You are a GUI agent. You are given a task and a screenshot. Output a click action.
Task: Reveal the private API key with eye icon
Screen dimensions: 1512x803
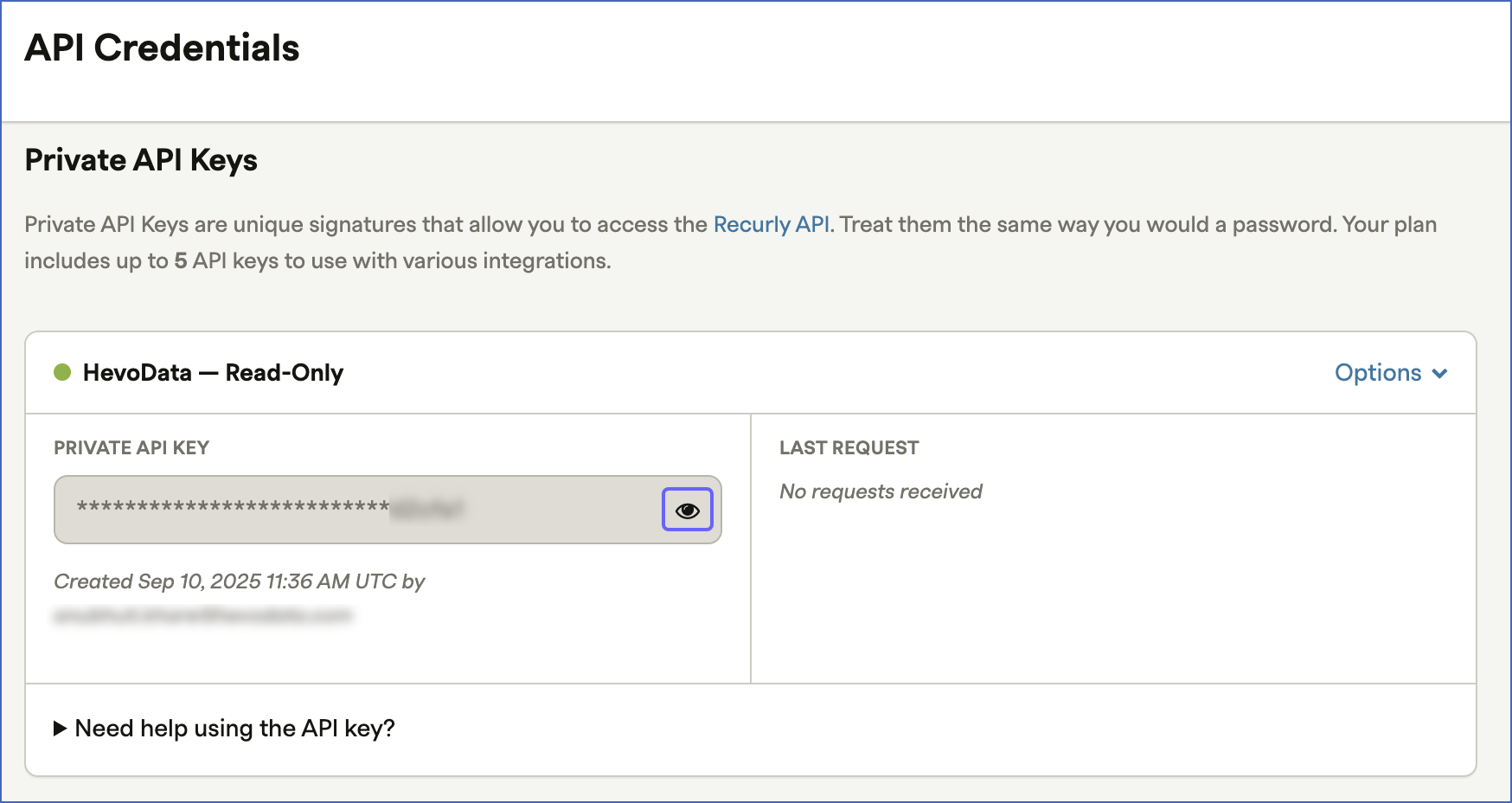(x=688, y=510)
